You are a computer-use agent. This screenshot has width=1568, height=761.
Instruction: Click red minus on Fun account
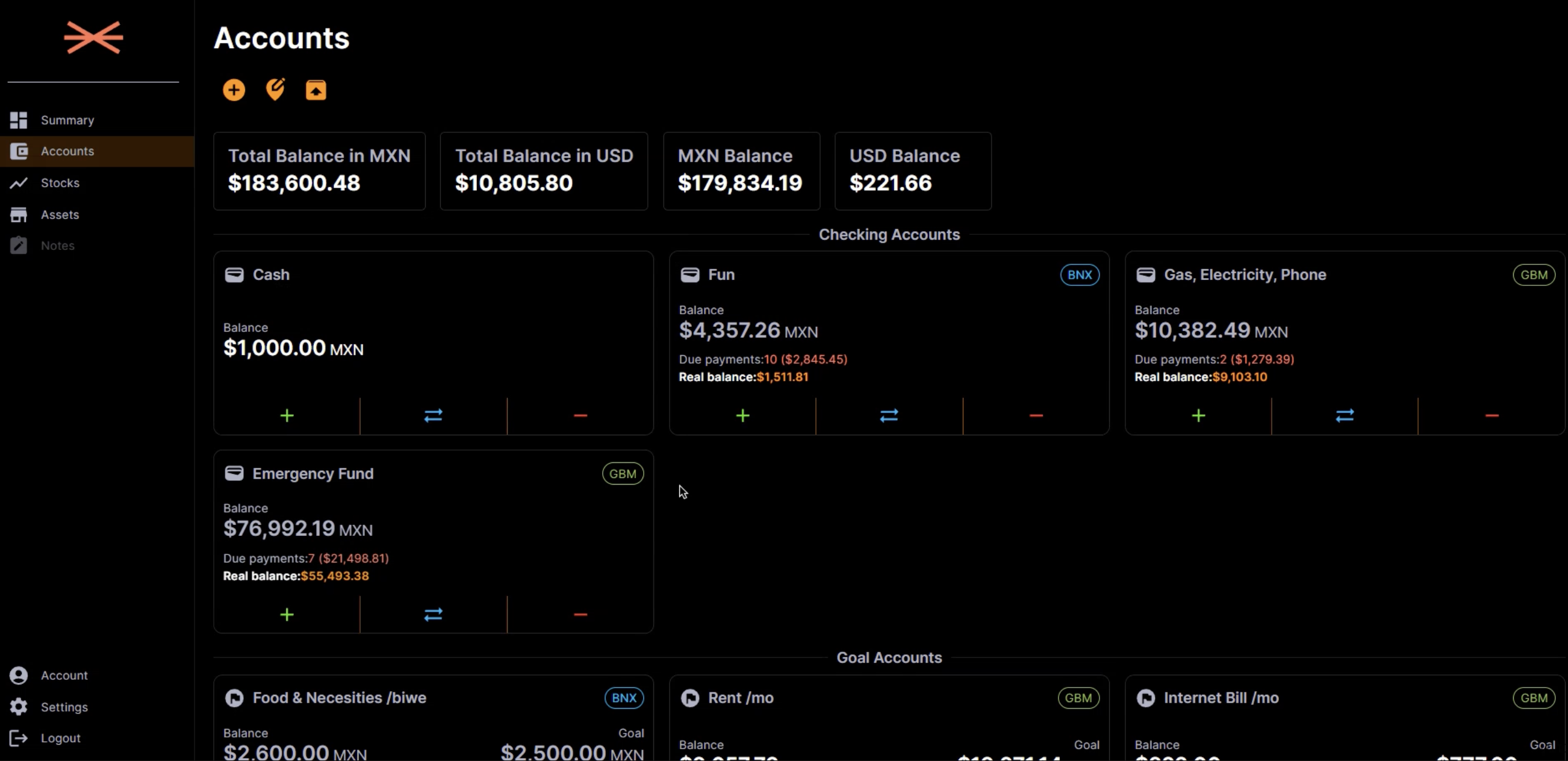coord(1036,416)
